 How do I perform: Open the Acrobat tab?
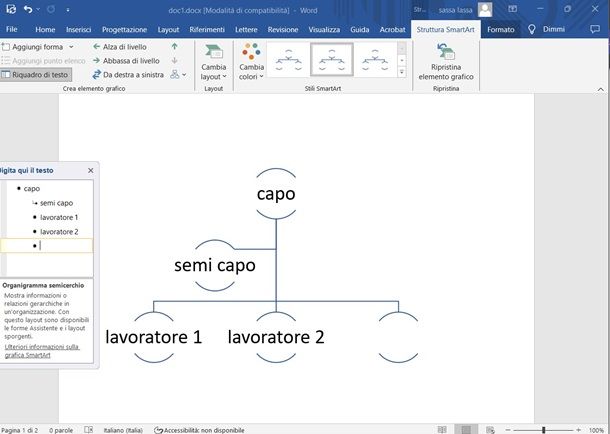point(393,30)
